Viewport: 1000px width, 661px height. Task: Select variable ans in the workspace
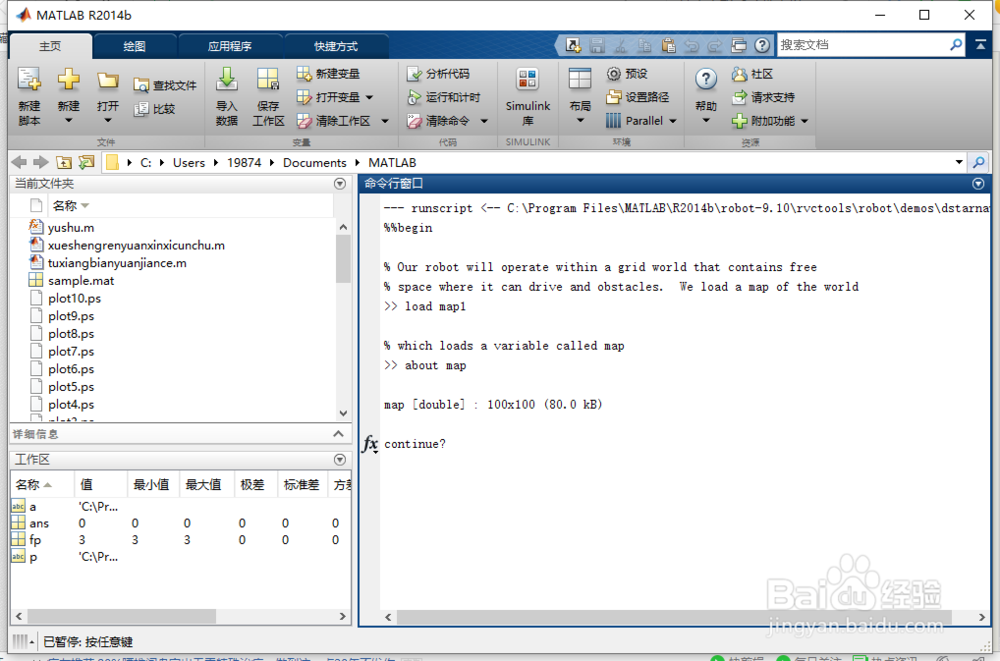pos(39,523)
